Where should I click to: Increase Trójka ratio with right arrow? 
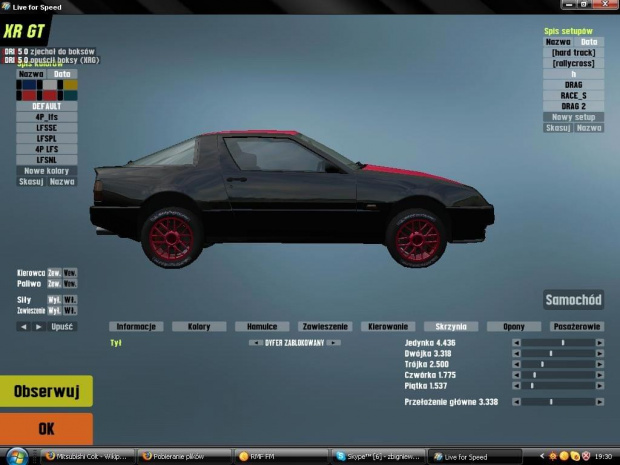point(600,364)
